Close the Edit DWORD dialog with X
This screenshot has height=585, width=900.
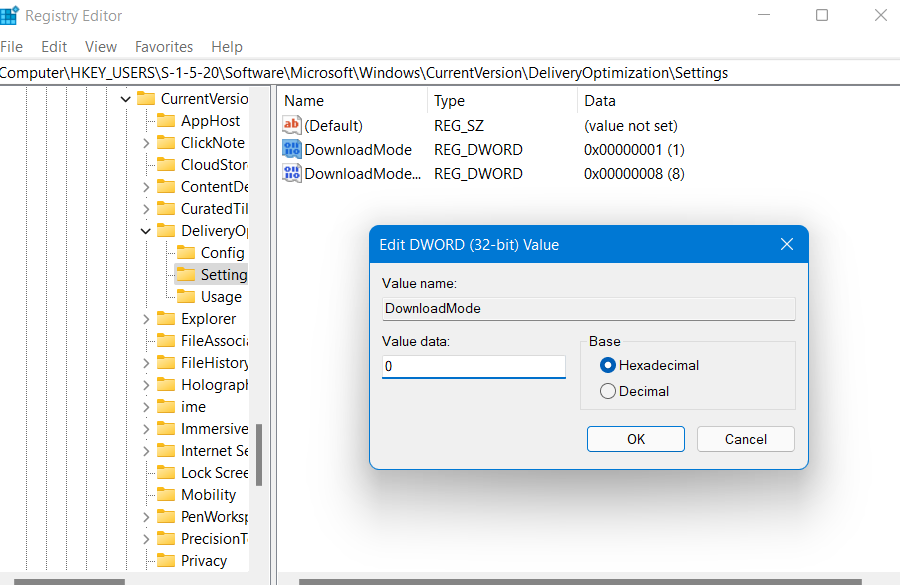point(786,245)
